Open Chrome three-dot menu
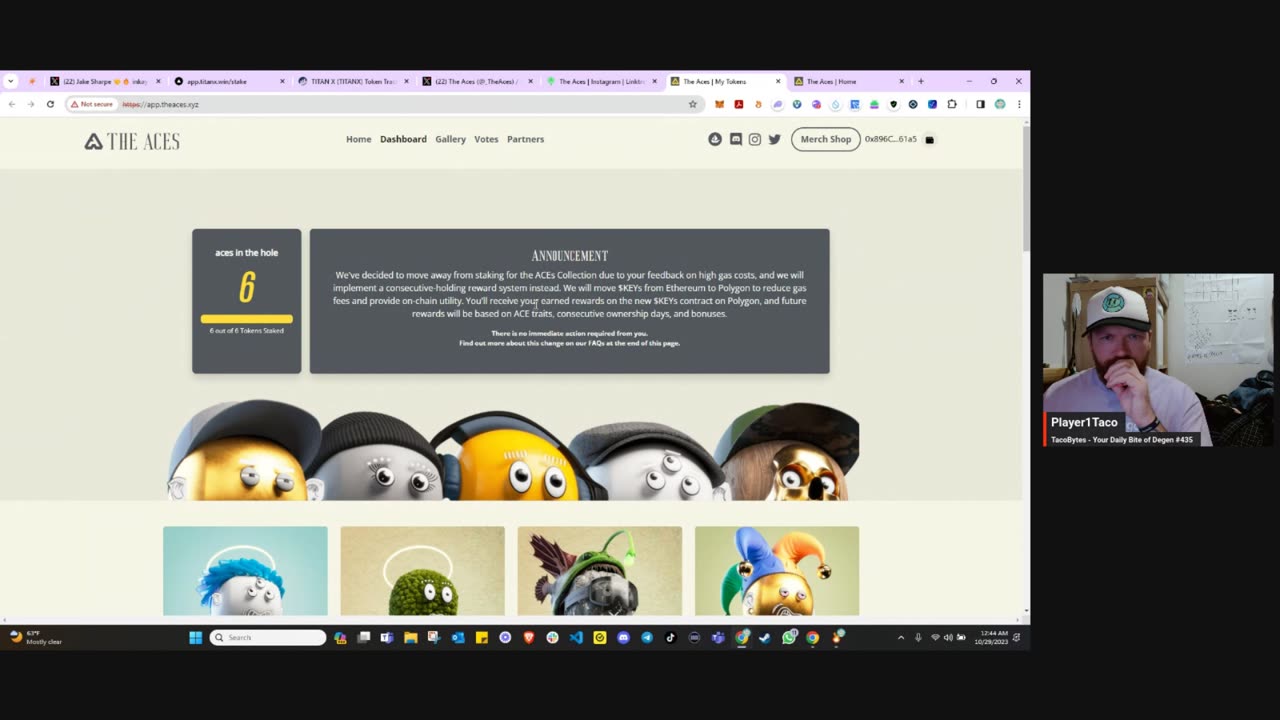Screen dimensions: 1280x720 [x=1019, y=104]
